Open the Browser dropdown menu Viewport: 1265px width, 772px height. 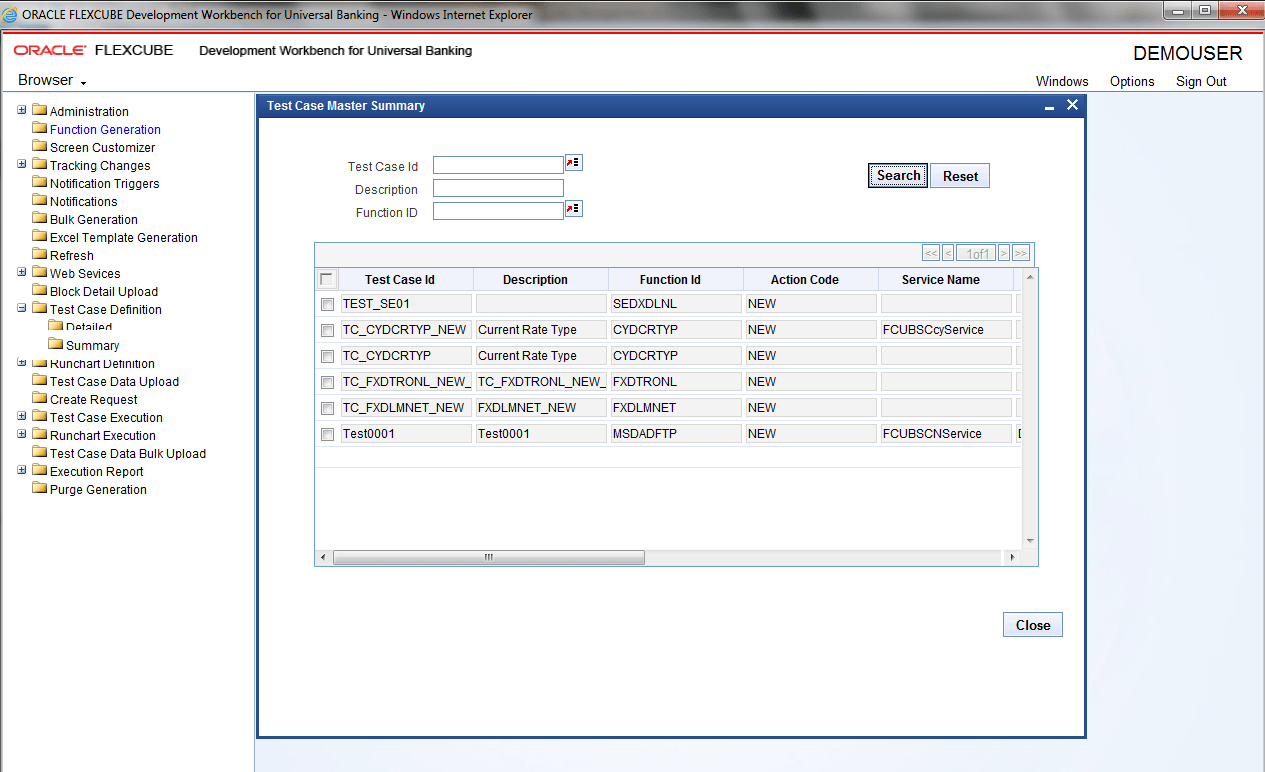pyautogui.click(x=52, y=80)
